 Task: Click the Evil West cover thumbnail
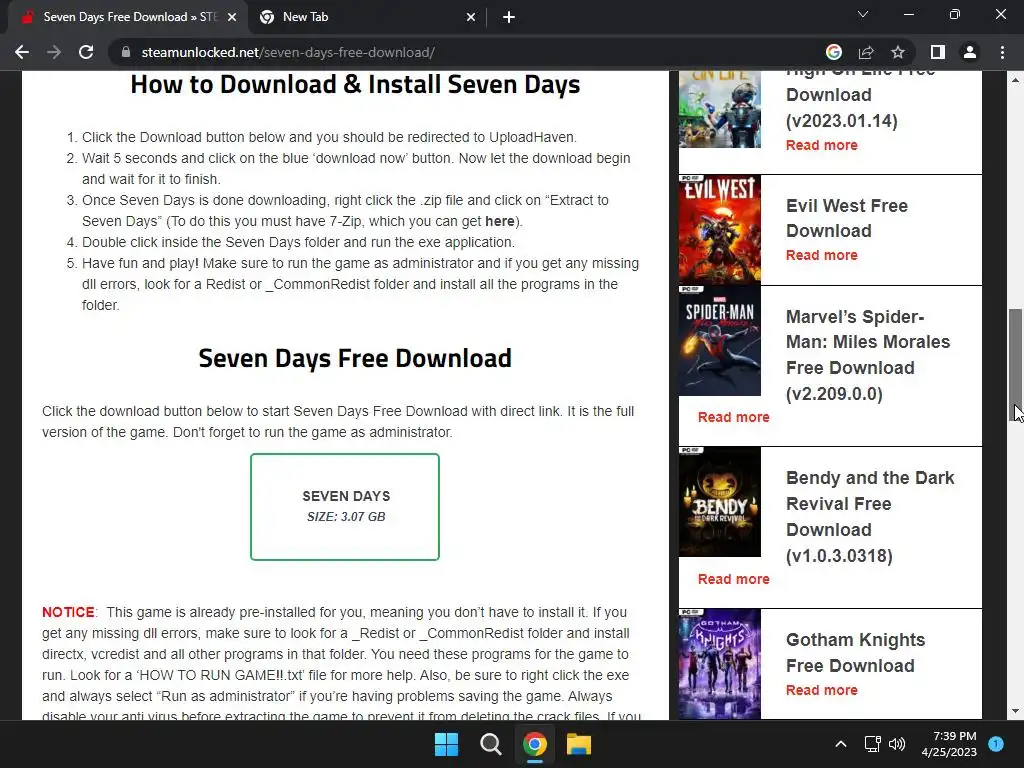pyautogui.click(x=720, y=230)
